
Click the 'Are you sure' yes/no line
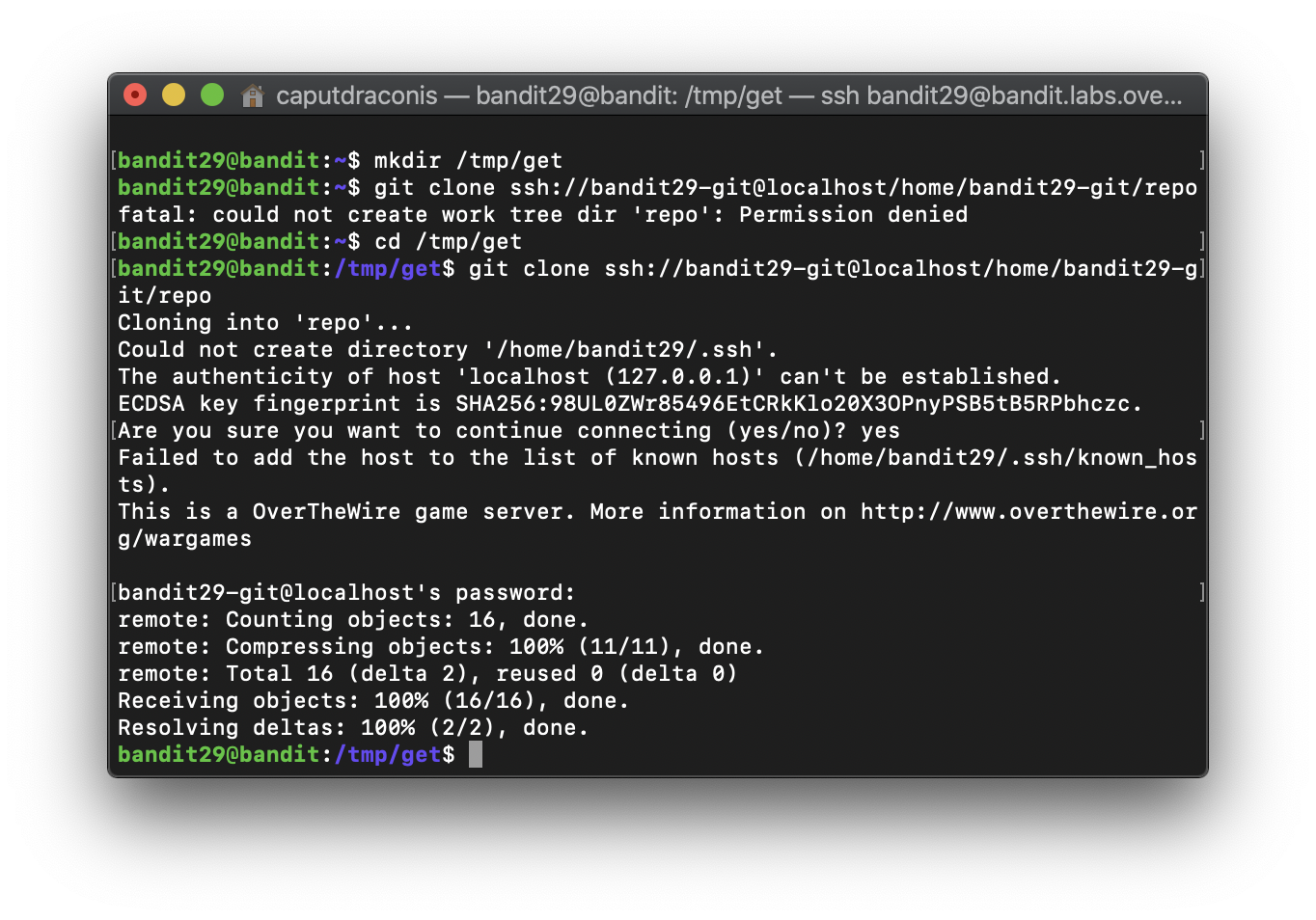coord(508,430)
